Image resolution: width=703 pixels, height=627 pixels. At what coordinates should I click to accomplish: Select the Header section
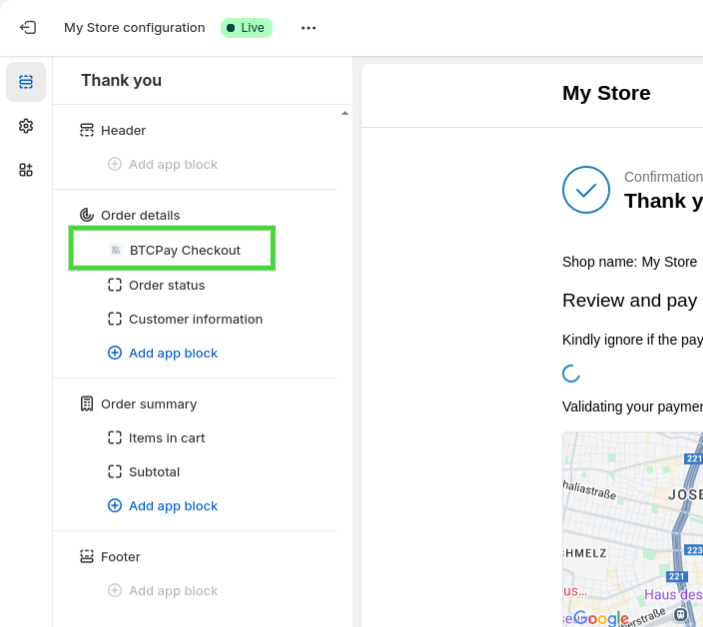[123, 131]
